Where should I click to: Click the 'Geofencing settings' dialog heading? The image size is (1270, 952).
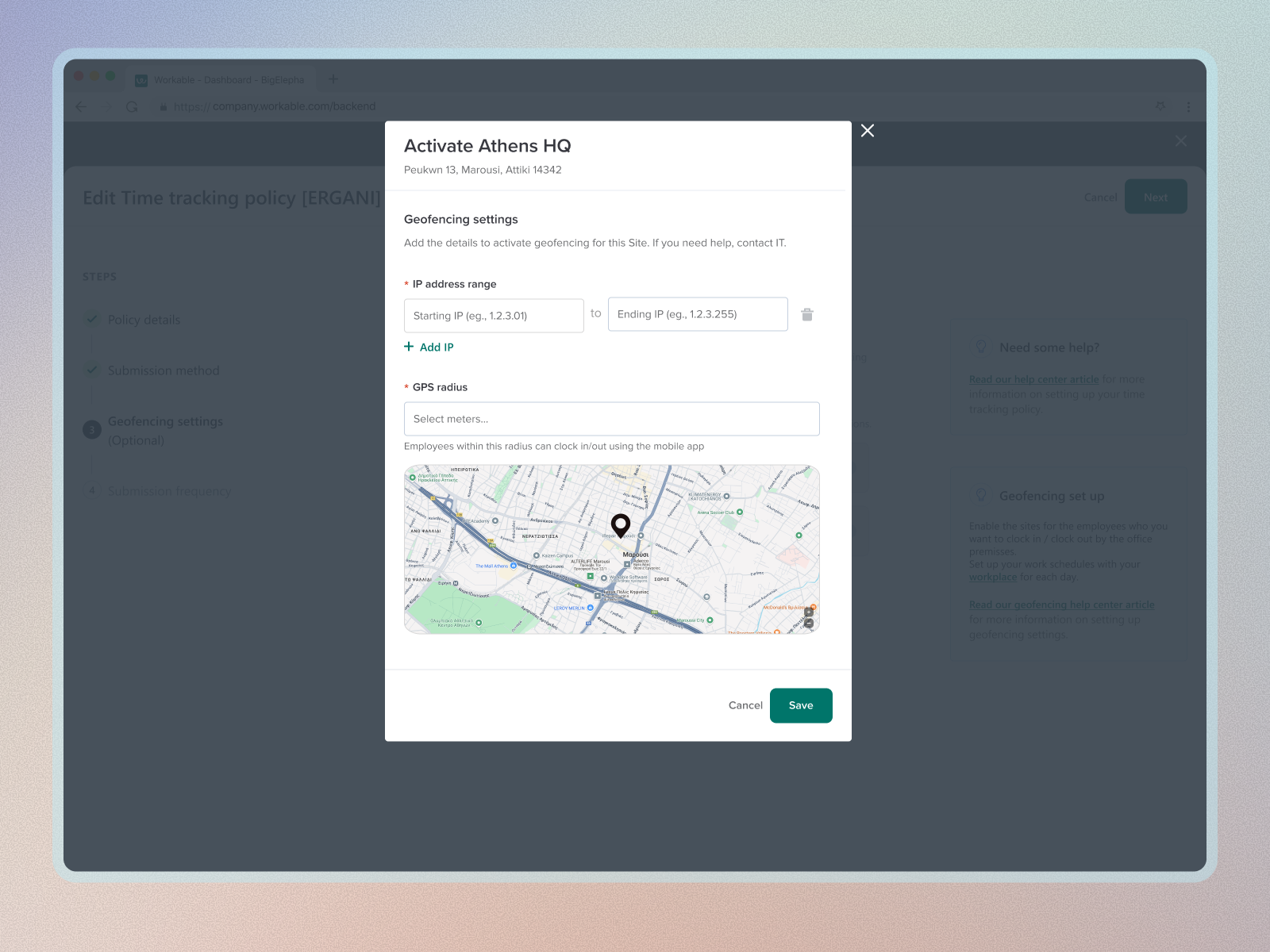(461, 219)
